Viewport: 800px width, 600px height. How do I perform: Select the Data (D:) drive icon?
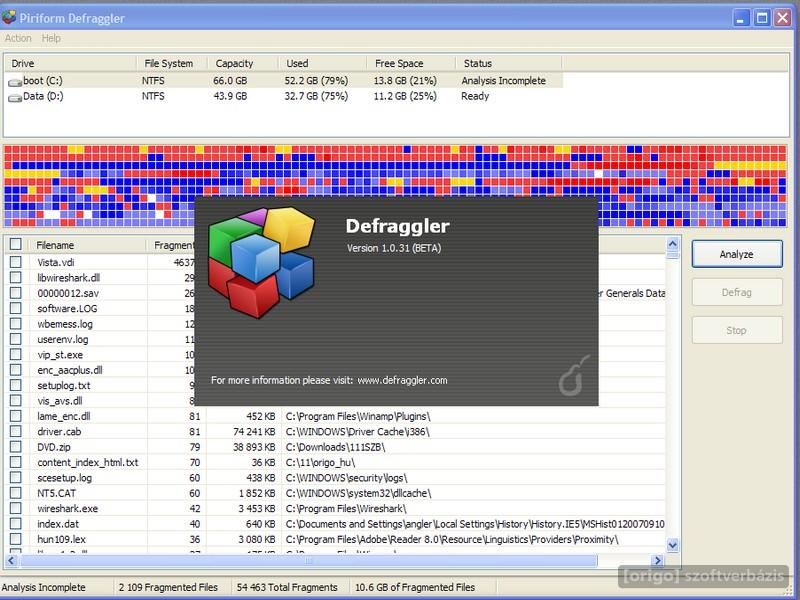[x=14, y=97]
